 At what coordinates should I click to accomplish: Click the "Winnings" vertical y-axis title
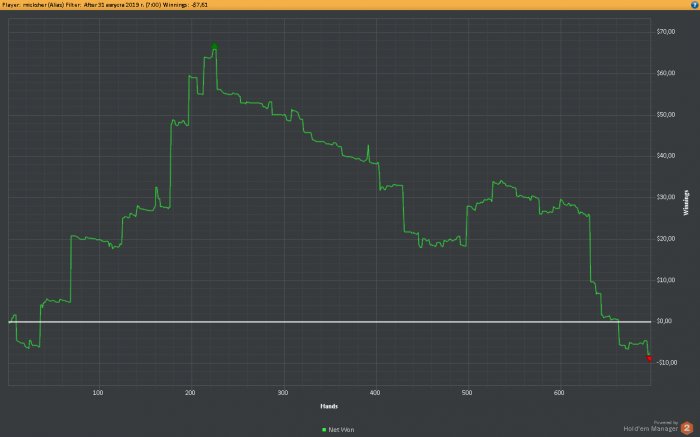tap(686, 203)
